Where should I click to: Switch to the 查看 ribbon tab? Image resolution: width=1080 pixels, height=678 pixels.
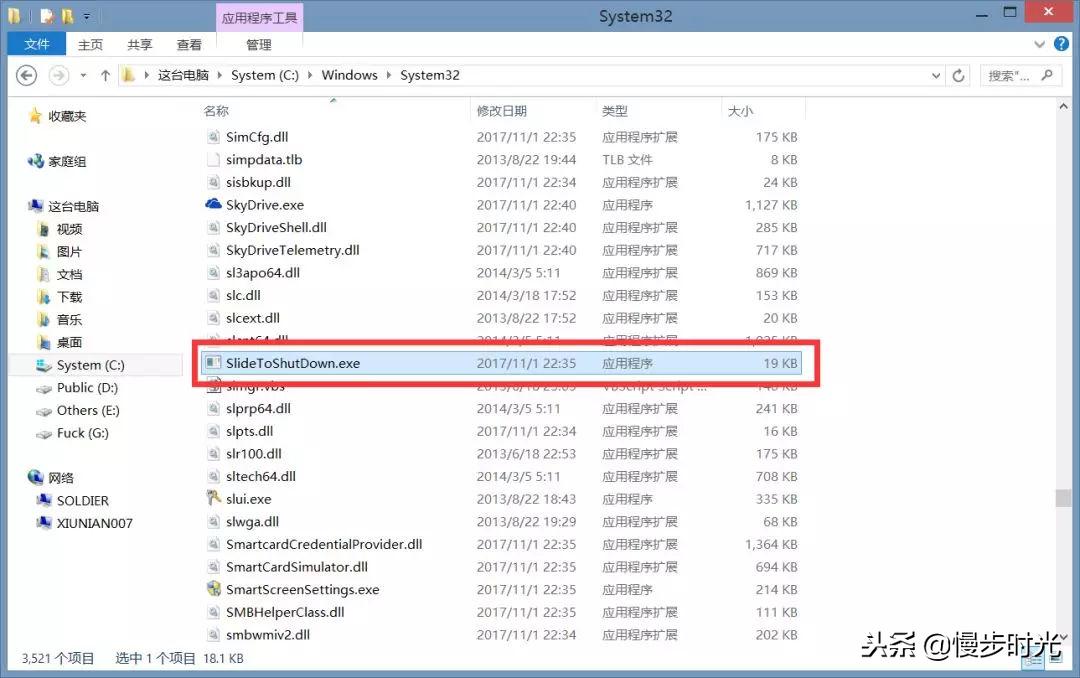pos(189,45)
